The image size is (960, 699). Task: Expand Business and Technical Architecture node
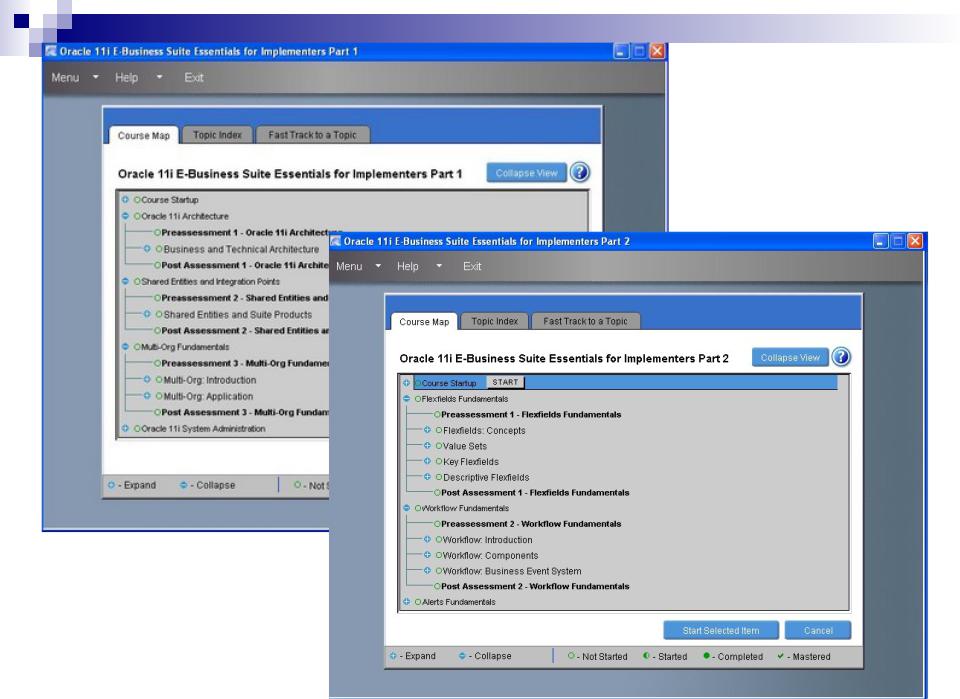[147, 249]
